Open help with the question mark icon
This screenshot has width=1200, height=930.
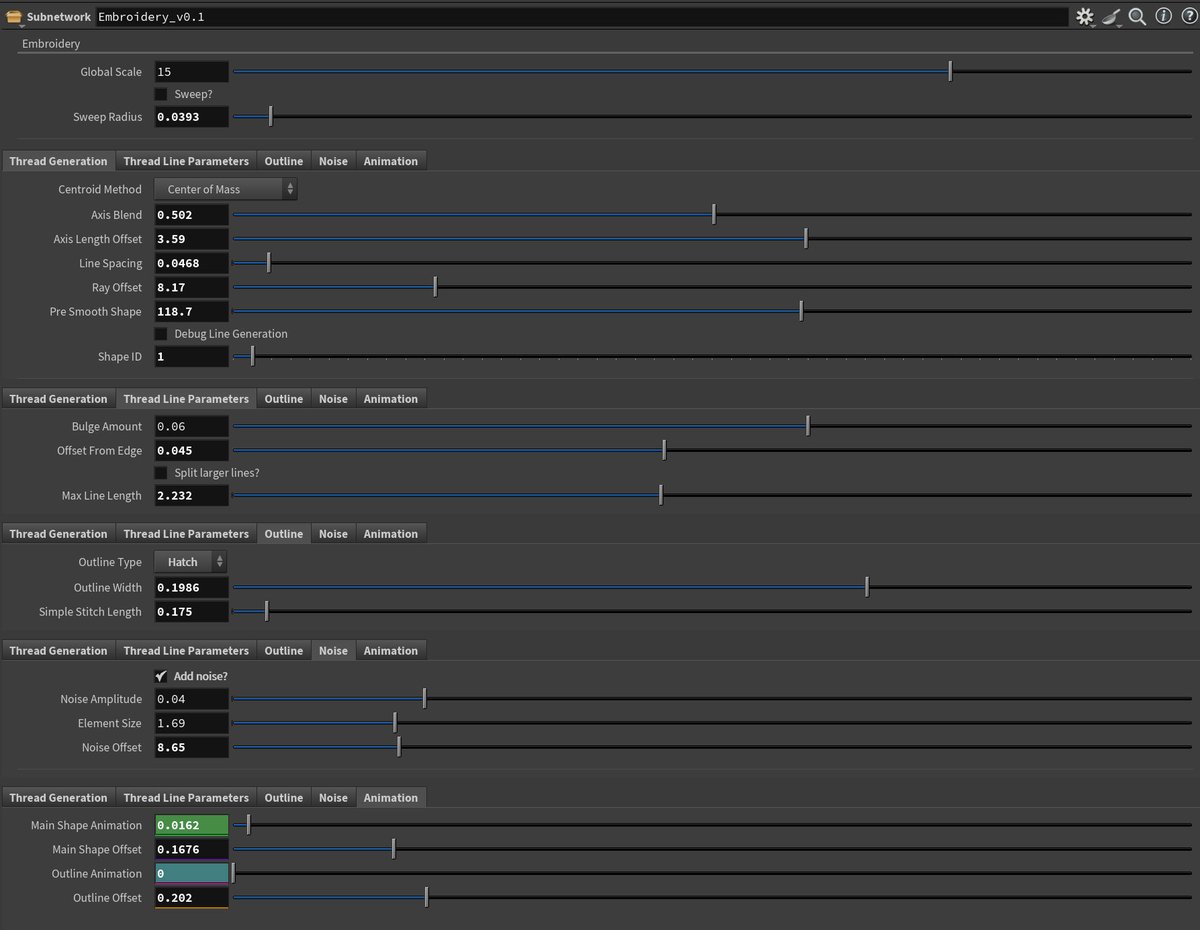[x=1189, y=17]
